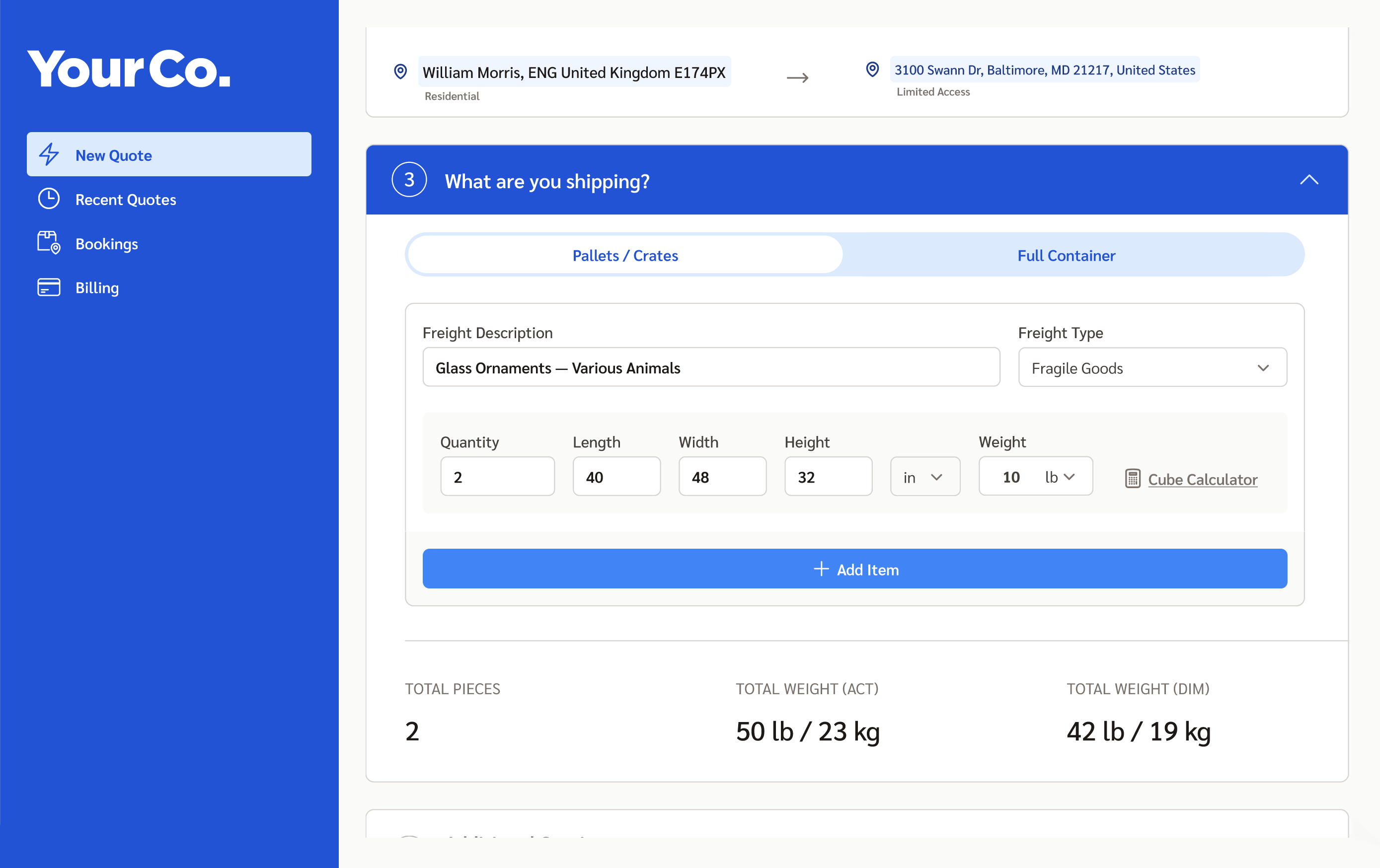
Task: Click the package Bookings icon
Action: click(49, 243)
